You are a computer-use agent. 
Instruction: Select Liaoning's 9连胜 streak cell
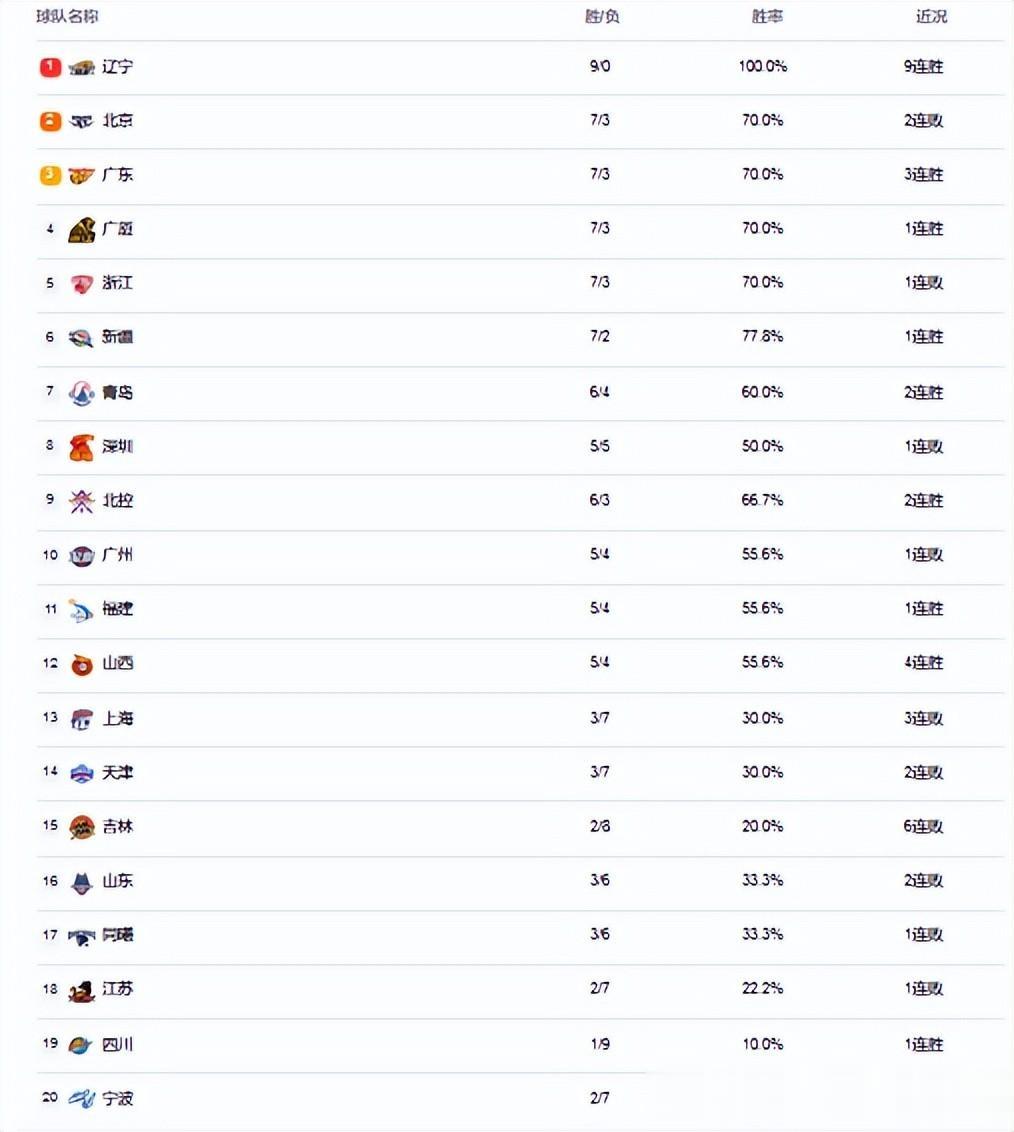924,66
